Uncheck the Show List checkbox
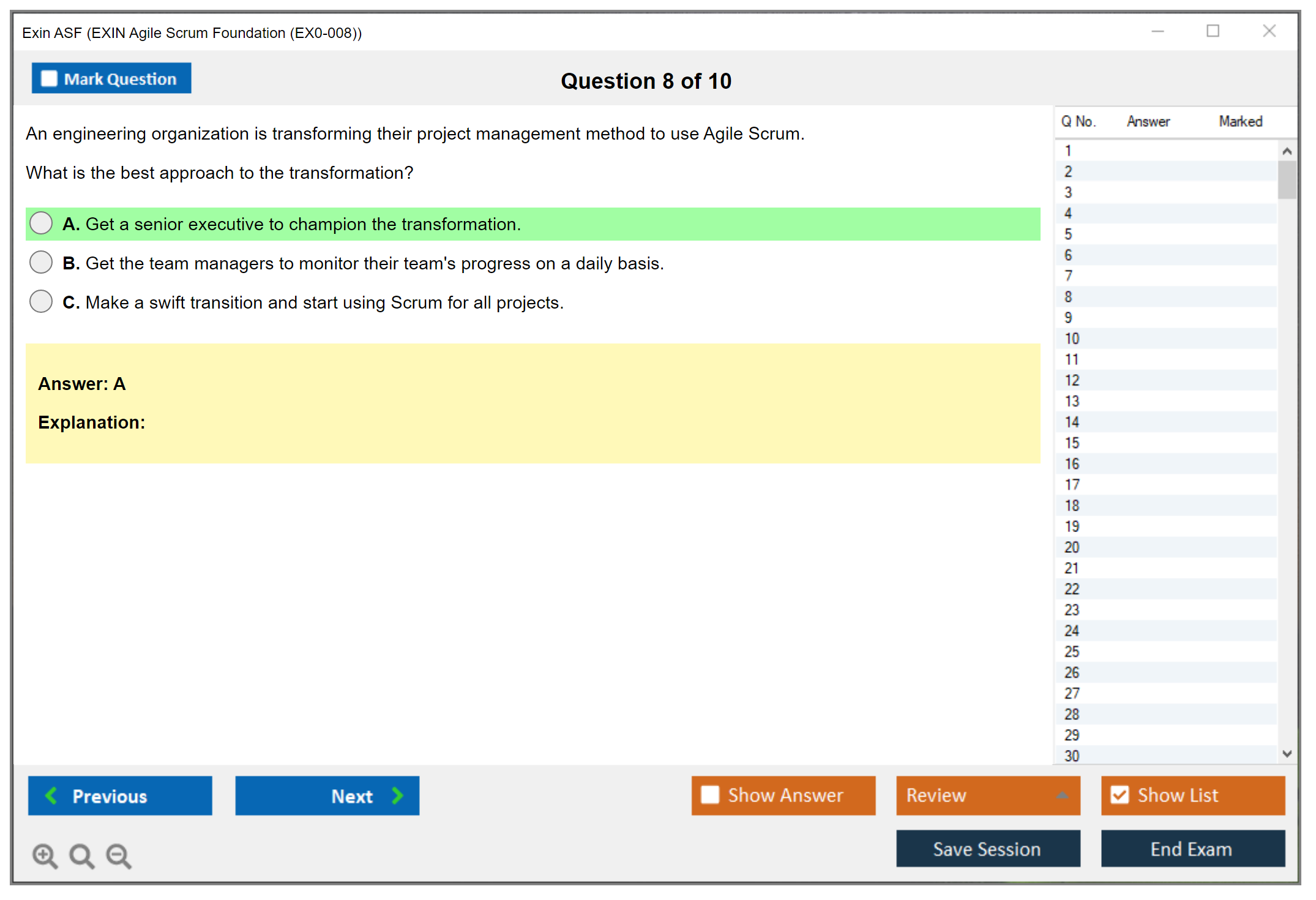1316x900 pixels. [1120, 795]
